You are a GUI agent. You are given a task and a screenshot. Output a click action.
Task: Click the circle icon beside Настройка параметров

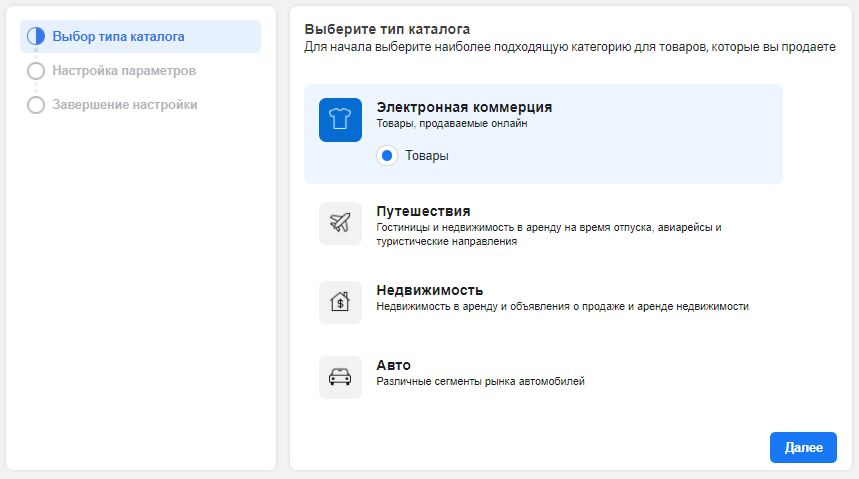pyautogui.click(x=36, y=71)
